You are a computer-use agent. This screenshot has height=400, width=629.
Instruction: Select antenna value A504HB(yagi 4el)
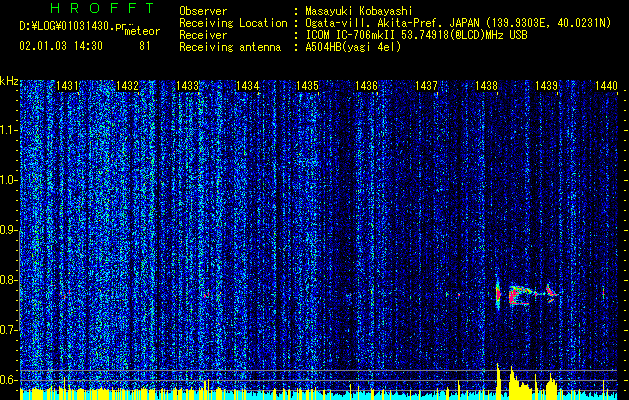353,47
